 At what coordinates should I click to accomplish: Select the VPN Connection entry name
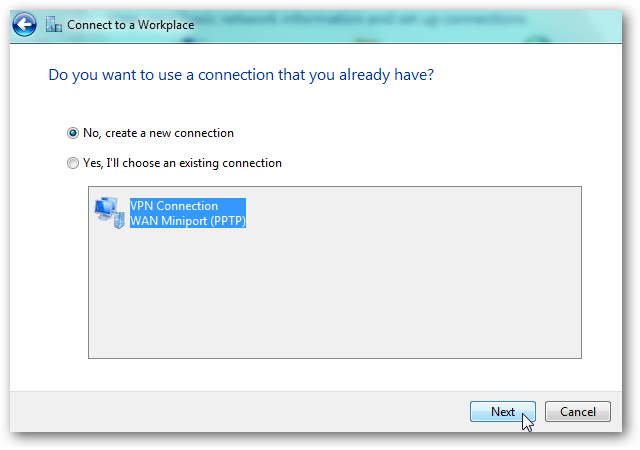pyautogui.click(x=174, y=206)
